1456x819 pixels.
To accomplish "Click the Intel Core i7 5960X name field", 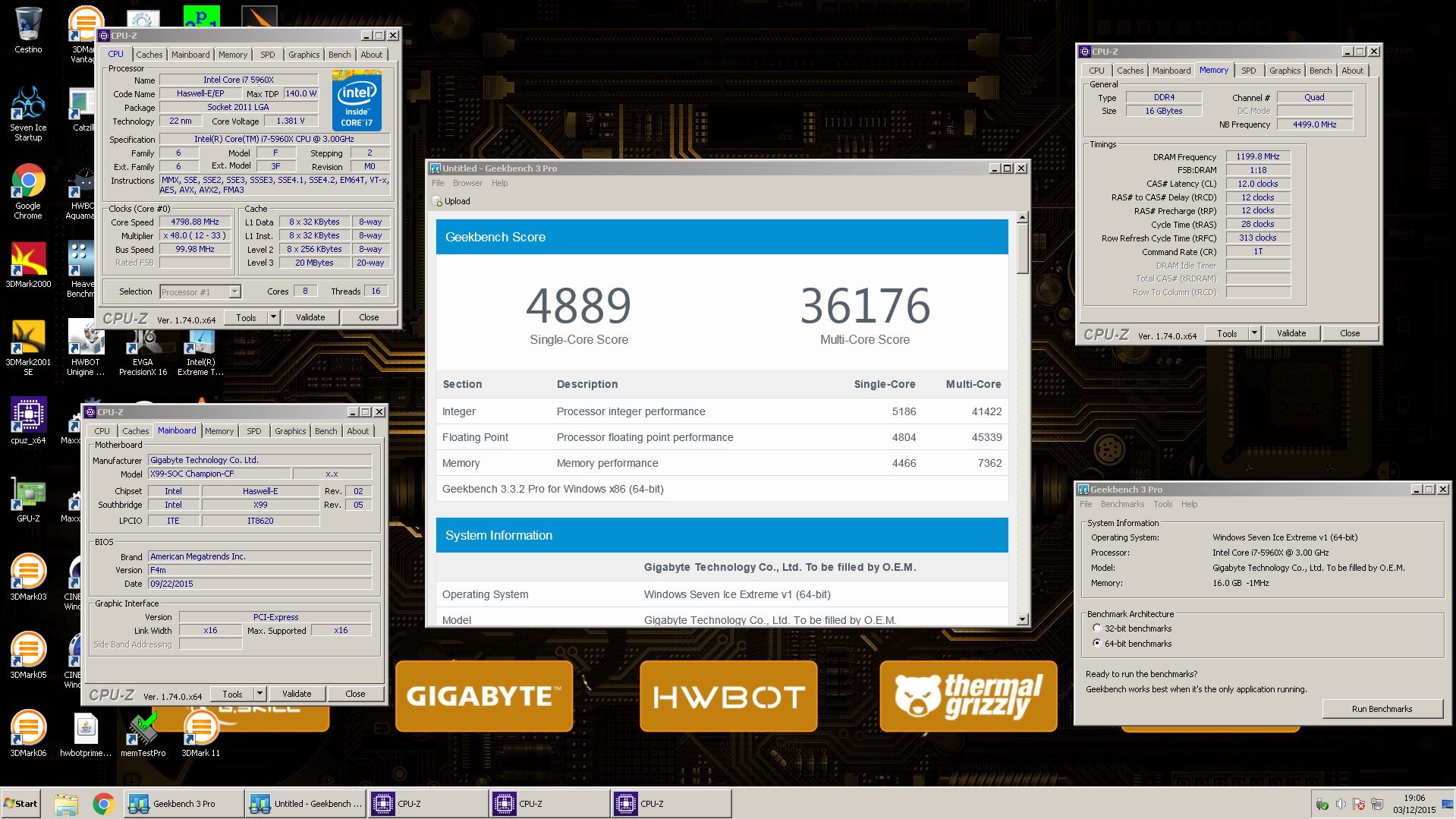I will pyautogui.click(x=238, y=80).
